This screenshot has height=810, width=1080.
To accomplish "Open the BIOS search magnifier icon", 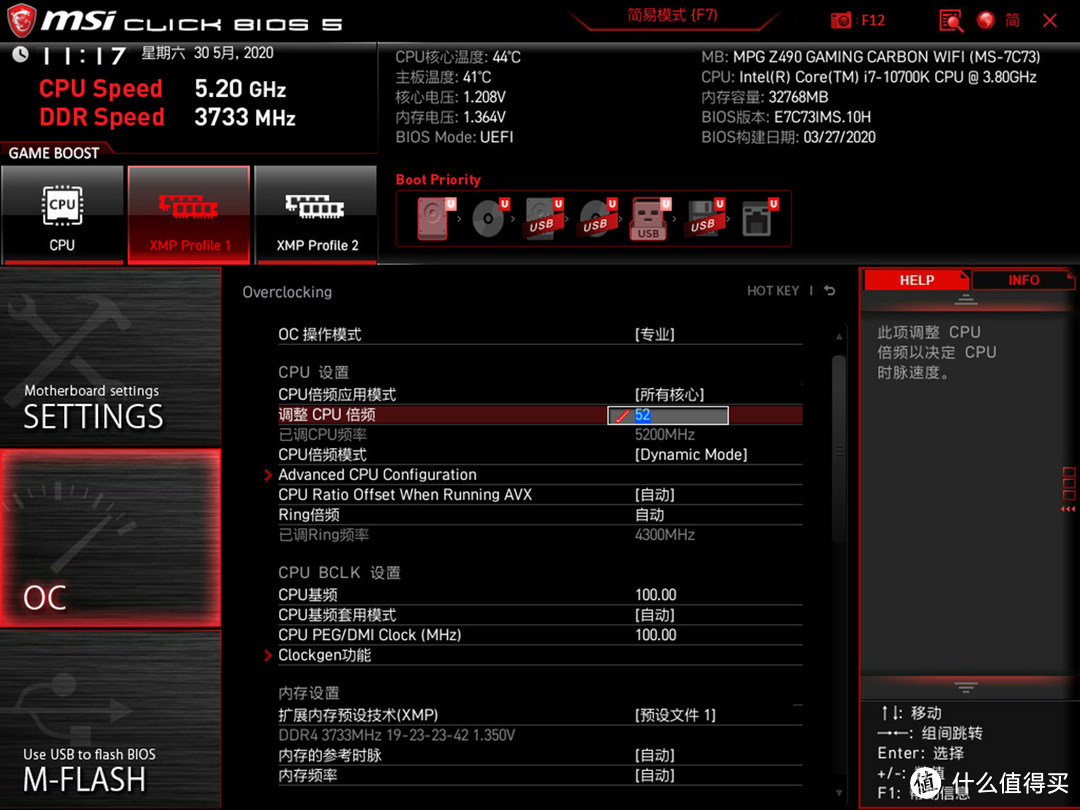I will point(951,21).
